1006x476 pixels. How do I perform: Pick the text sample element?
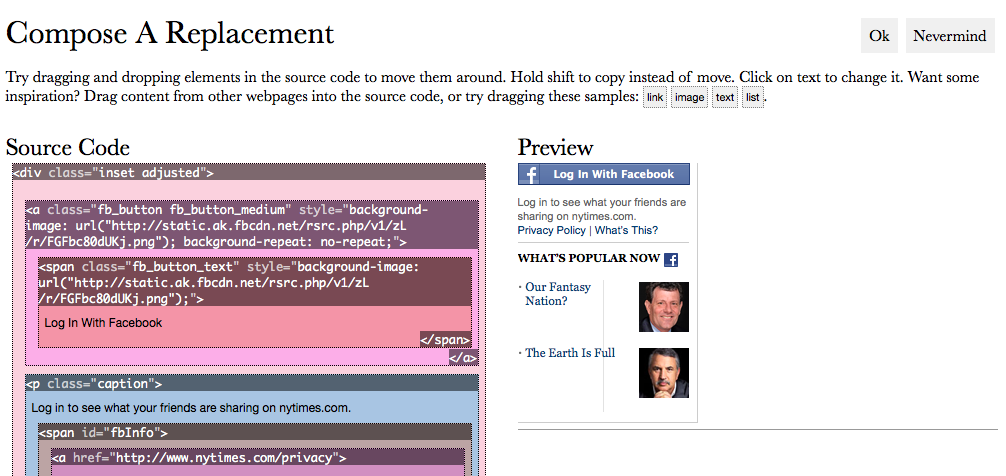[x=725, y=98]
